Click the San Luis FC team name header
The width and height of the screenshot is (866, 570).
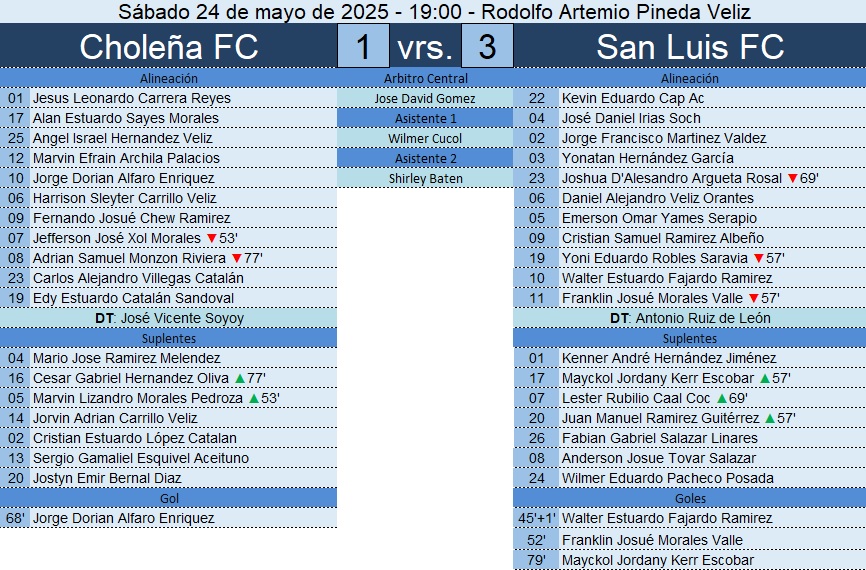pyautogui.click(x=690, y=47)
